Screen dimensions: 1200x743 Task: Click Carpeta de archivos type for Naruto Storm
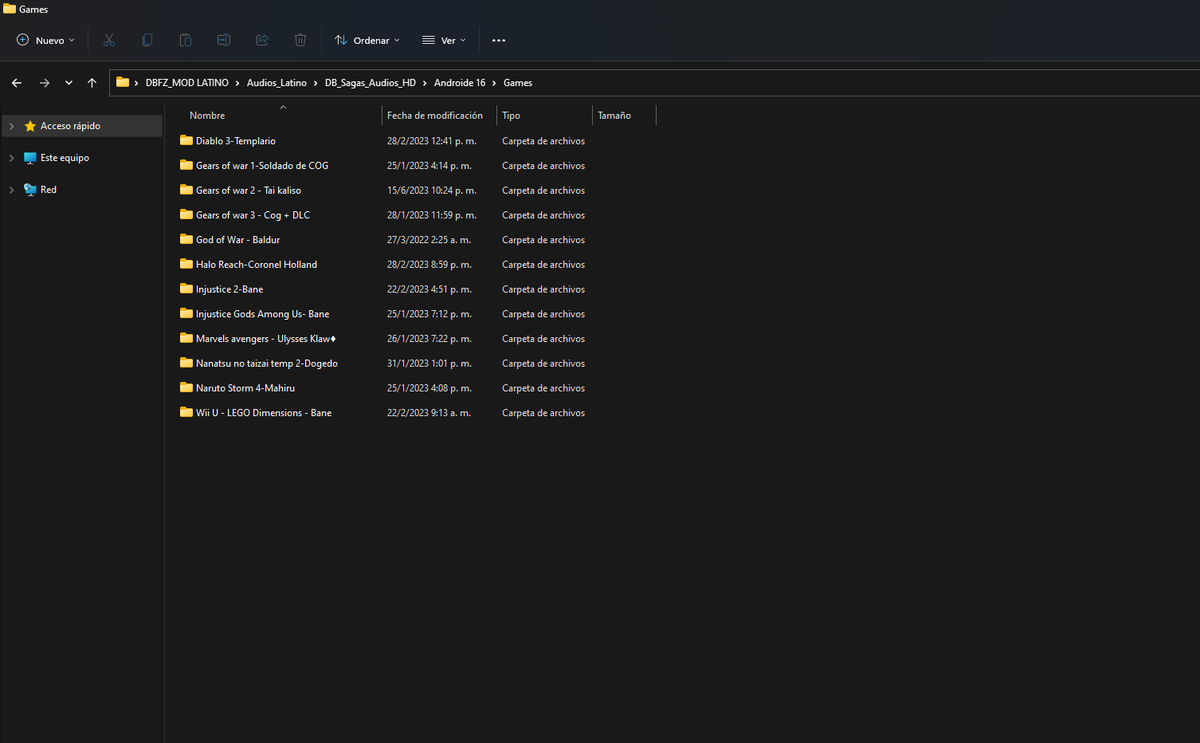[x=543, y=388]
